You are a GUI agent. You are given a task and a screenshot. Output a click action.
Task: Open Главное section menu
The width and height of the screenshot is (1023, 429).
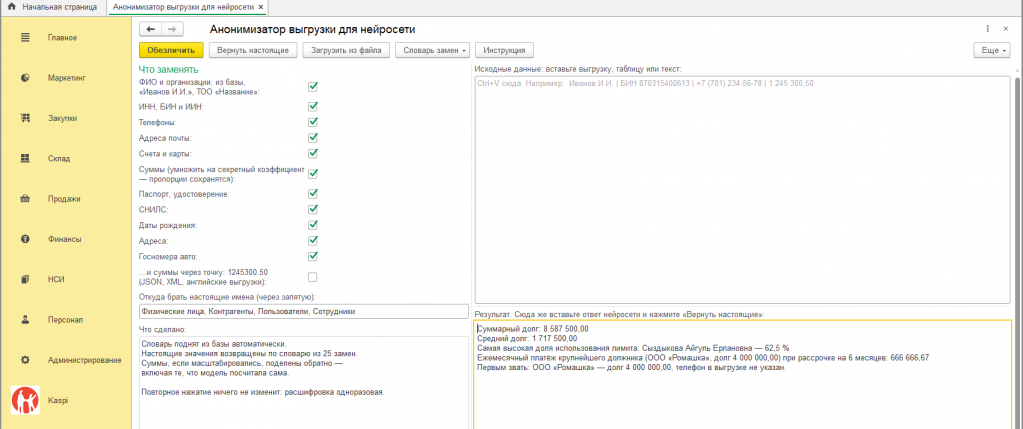pyautogui.click(x=65, y=38)
